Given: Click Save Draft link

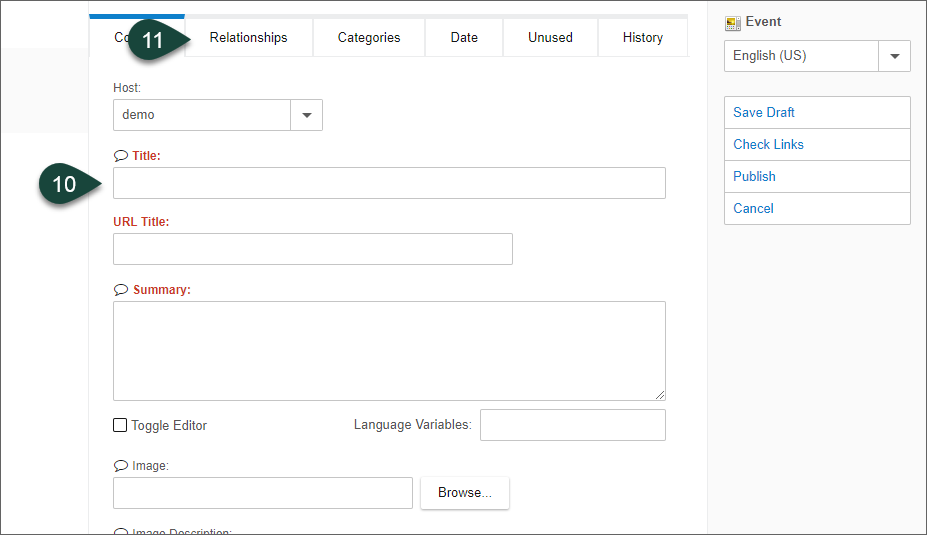Looking at the screenshot, I should click(x=764, y=113).
